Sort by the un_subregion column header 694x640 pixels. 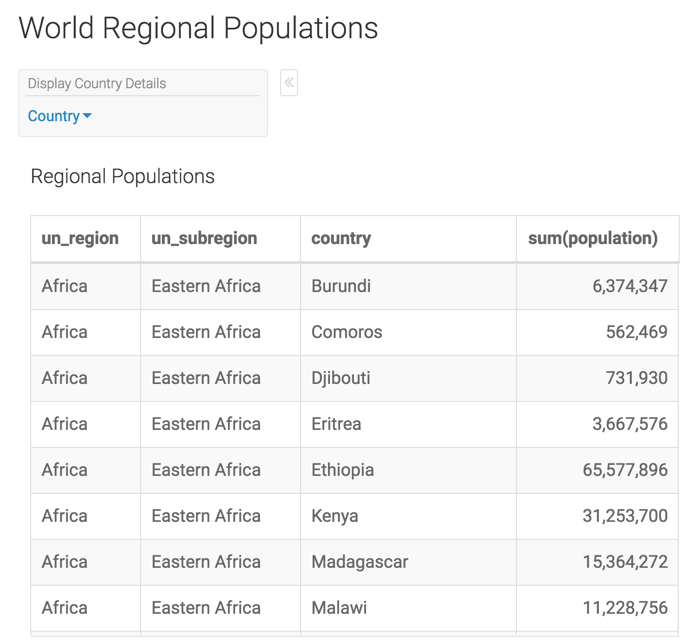[x=204, y=239]
